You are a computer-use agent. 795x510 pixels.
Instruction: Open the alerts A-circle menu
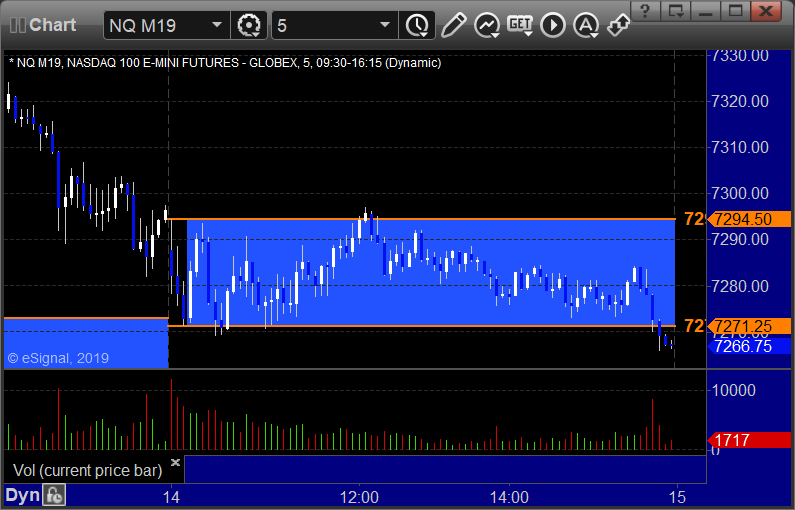point(586,25)
